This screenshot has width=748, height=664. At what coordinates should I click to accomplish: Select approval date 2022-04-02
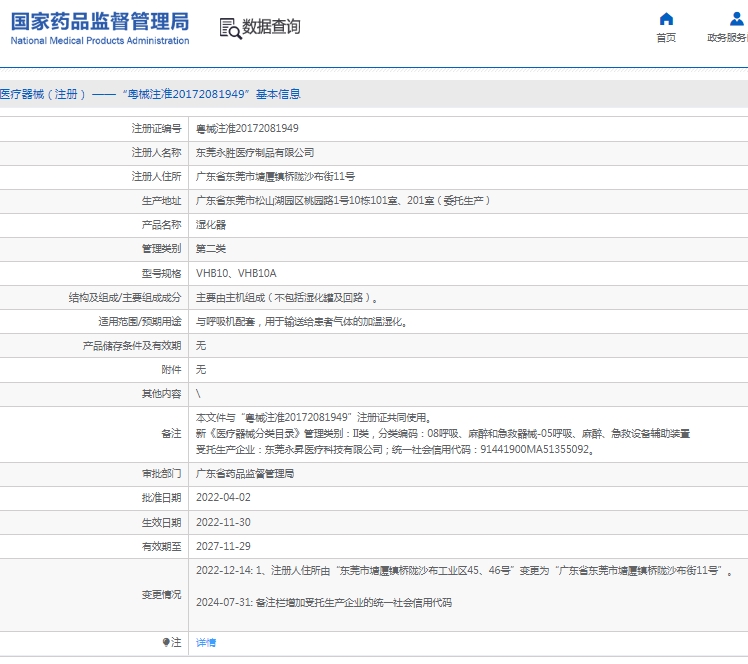pyautogui.click(x=223, y=498)
